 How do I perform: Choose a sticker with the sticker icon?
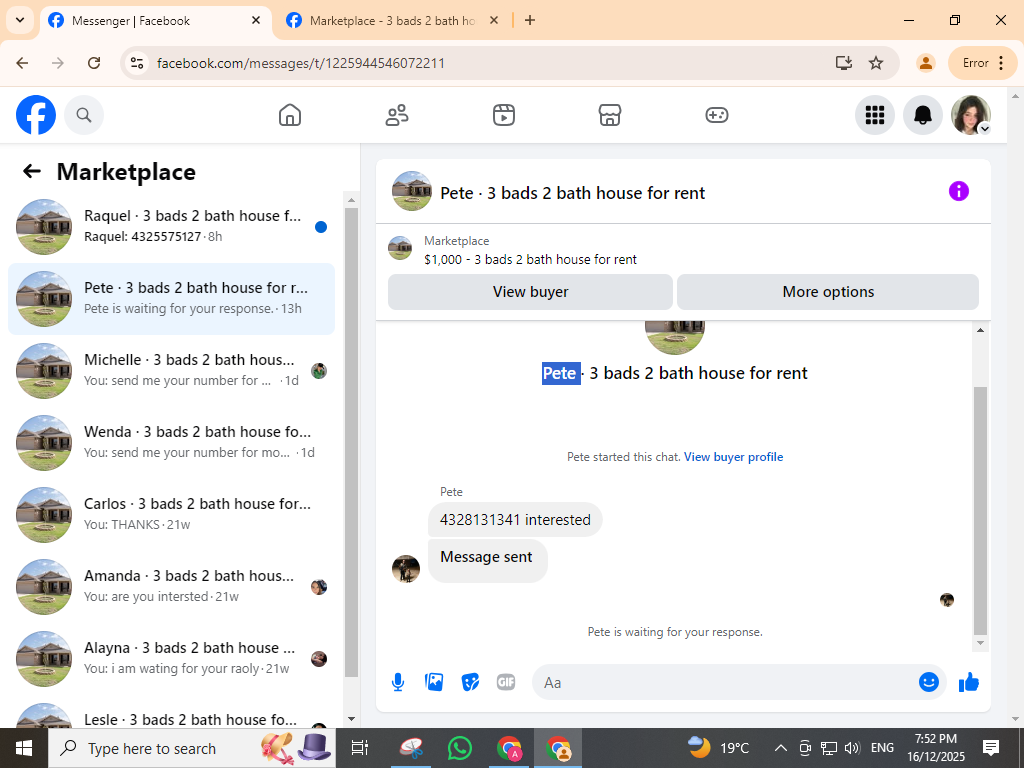coord(470,682)
